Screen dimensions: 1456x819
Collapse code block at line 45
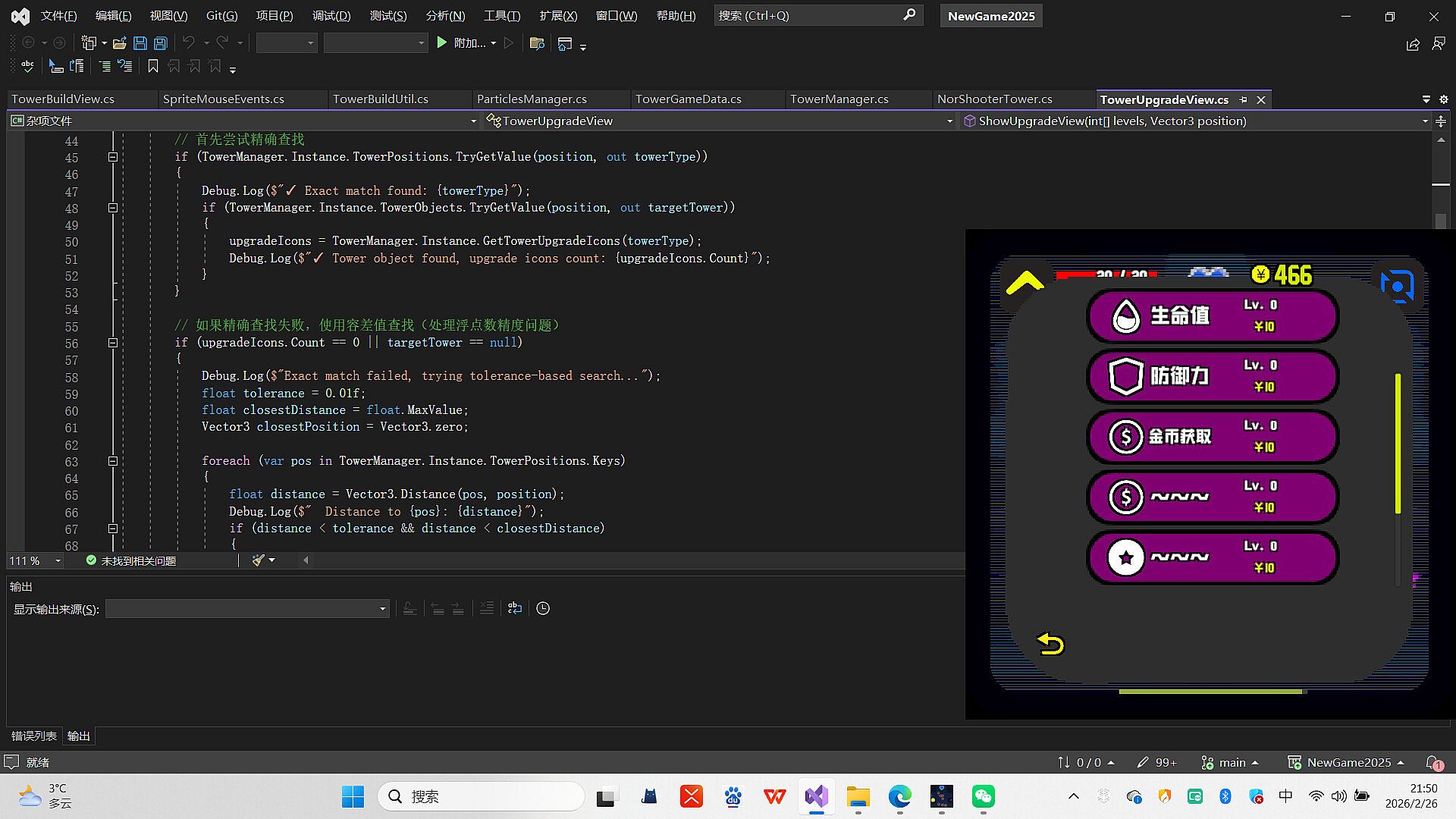pos(113,157)
